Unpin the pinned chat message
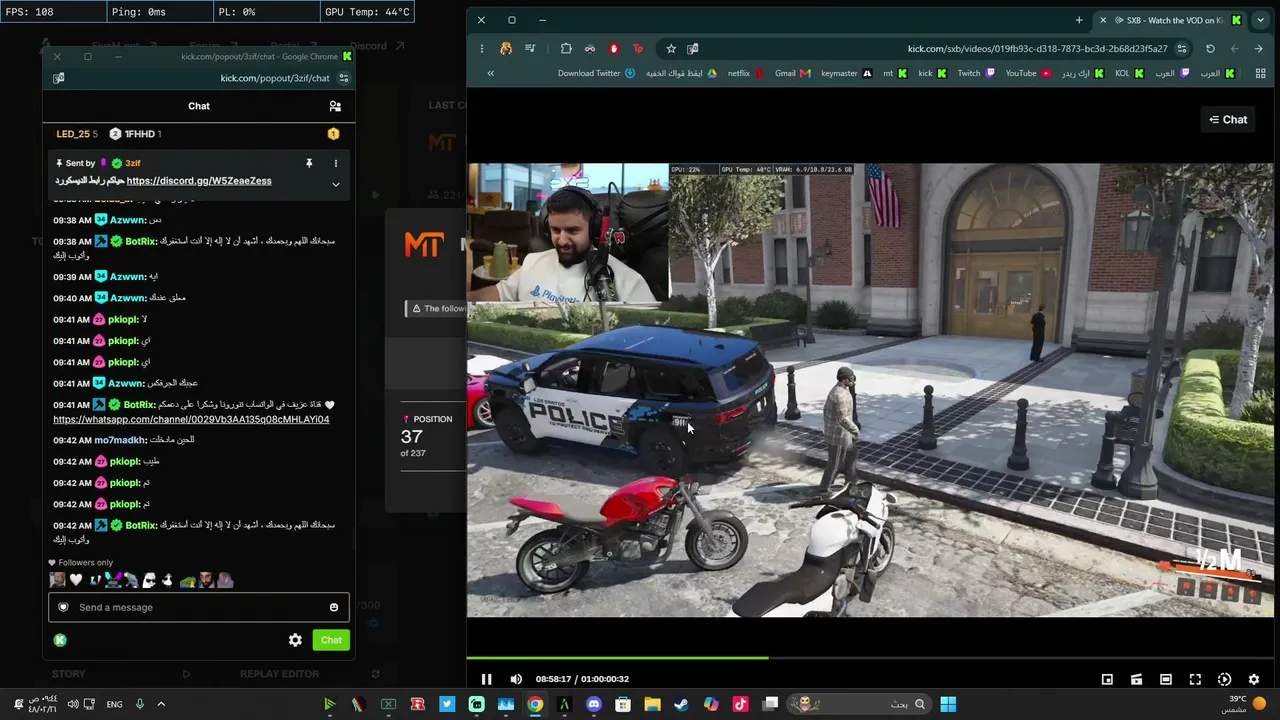 click(x=309, y=163)
